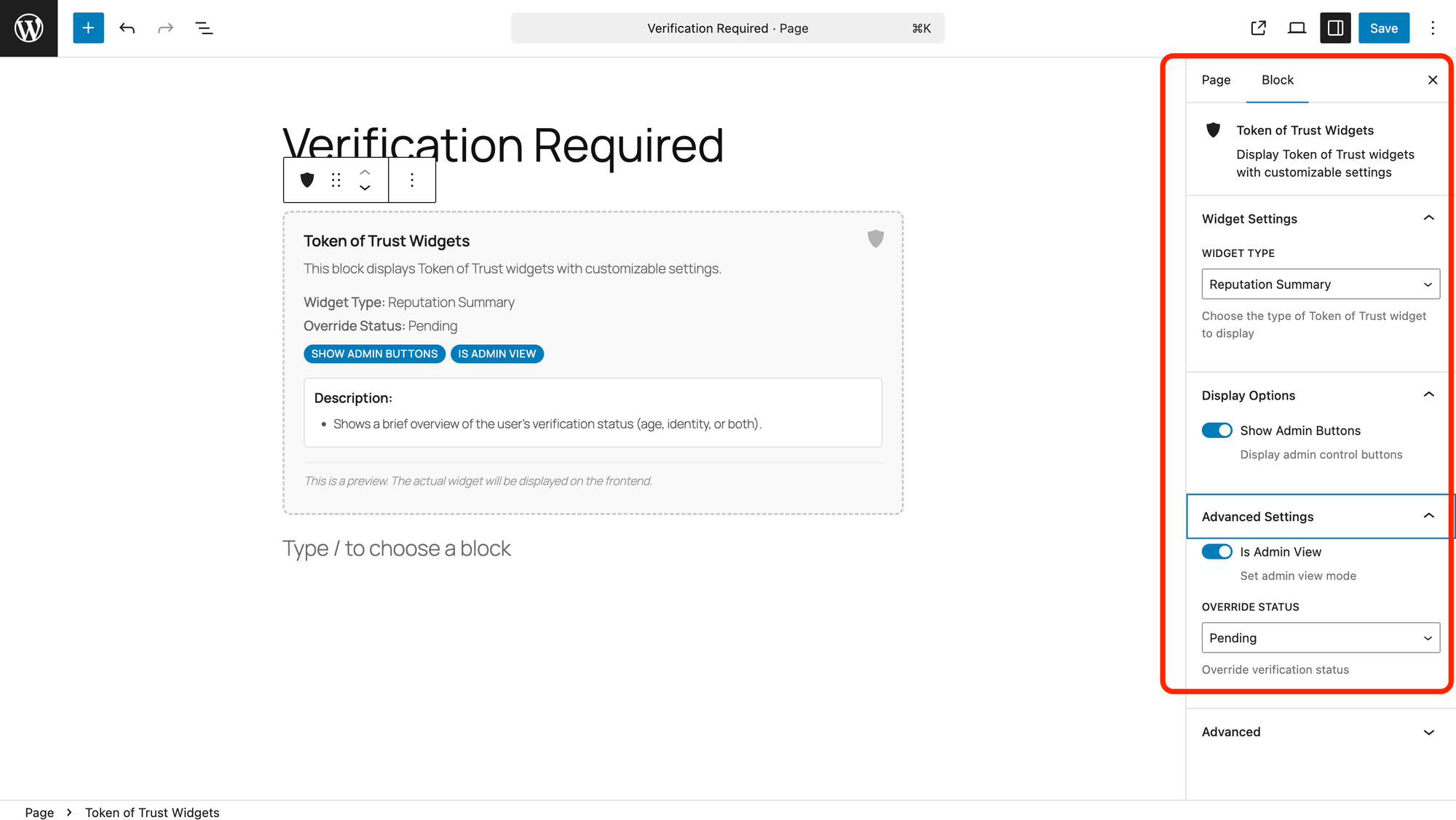
Task: Click the undo arrow icon
Action: [127, 28]
